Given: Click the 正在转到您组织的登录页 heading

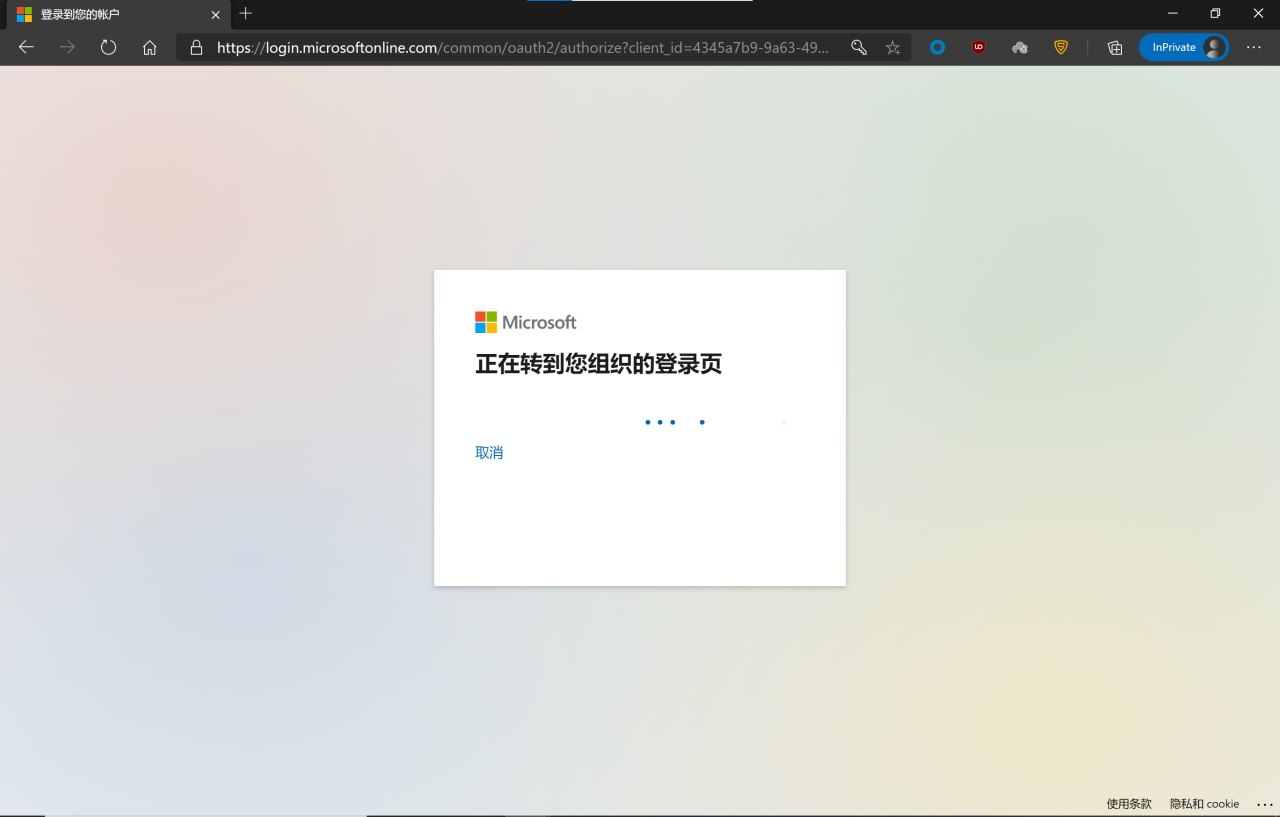Looking at the screenshot, I should pyautogui.click(x=598, y=364).
